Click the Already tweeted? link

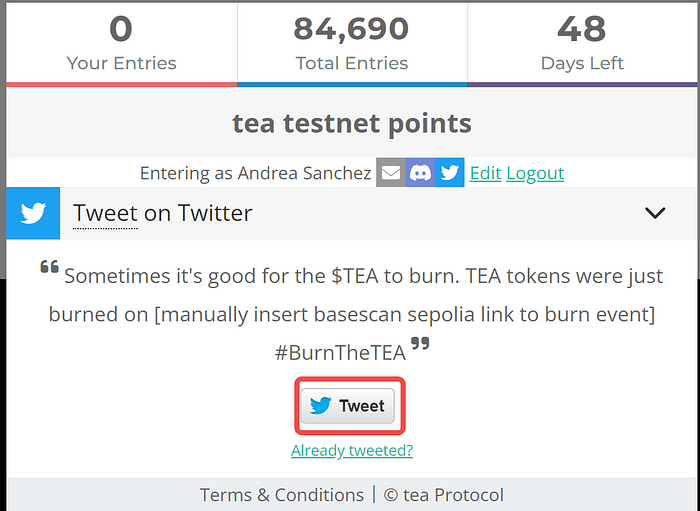tap(352, 450)
